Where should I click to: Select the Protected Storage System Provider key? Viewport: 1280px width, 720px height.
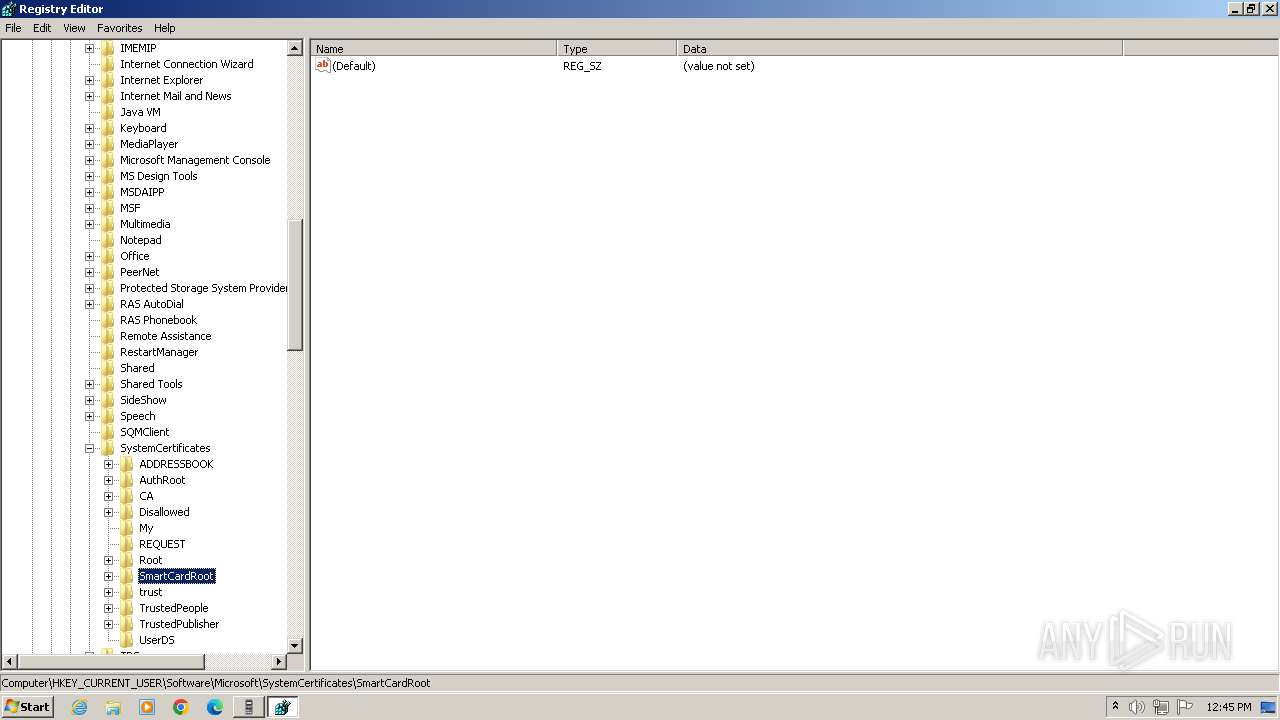[203, 288]
